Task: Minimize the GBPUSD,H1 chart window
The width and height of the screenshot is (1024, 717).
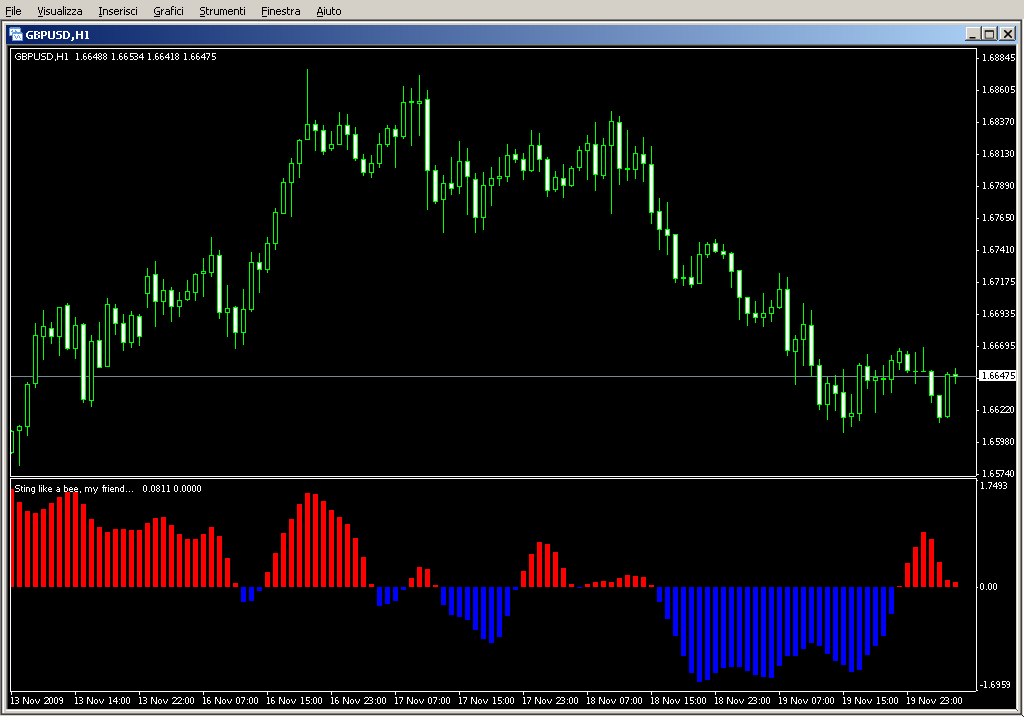Action: [972, 34]
